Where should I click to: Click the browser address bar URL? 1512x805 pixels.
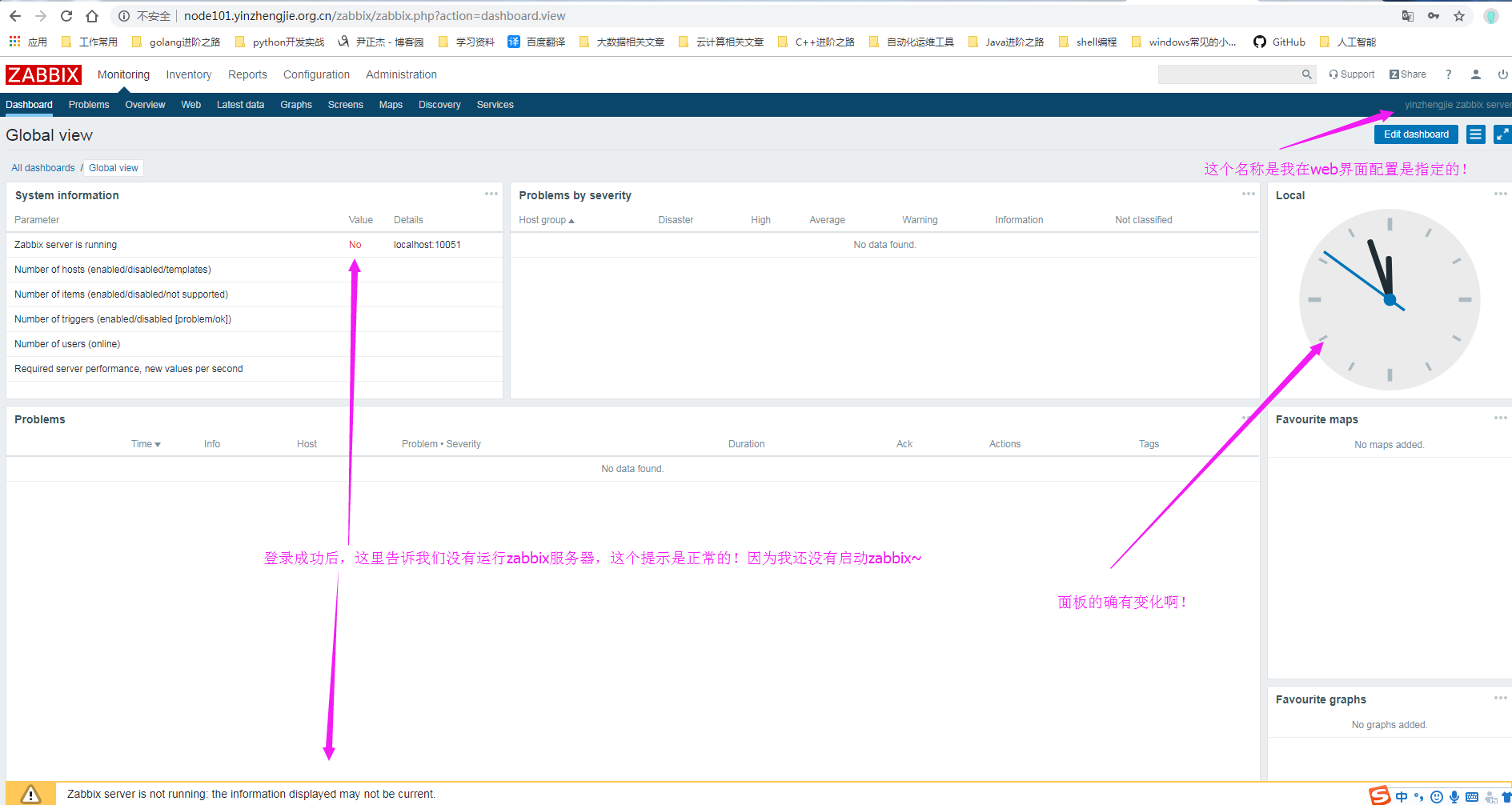(375, 16)
